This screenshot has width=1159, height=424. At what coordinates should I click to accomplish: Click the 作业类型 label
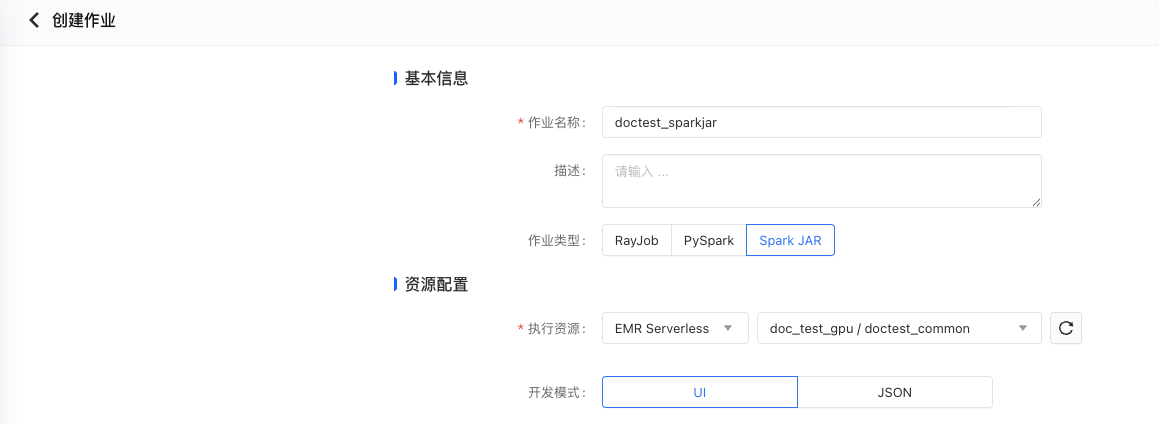(x=556, y=241)
